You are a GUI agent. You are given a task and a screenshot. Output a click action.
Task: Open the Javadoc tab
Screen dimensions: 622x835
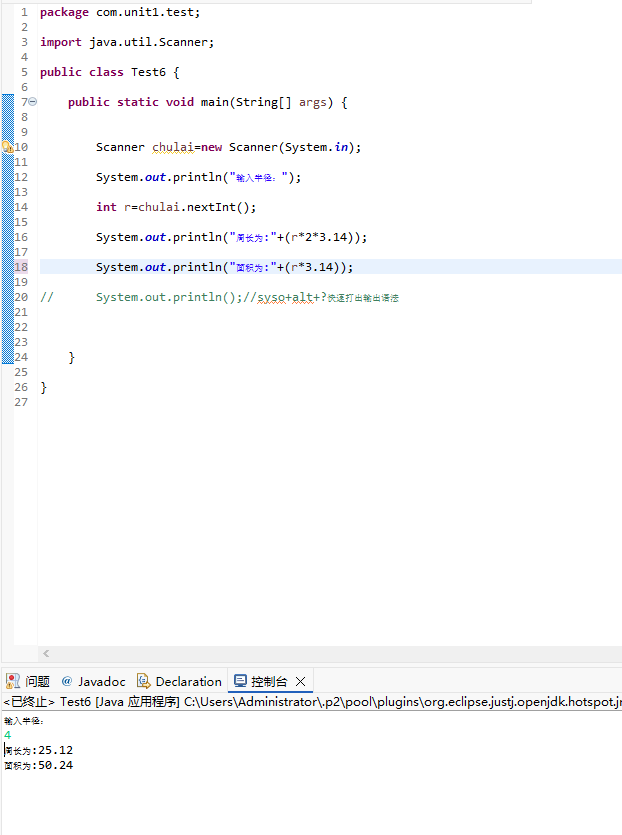[102, 681]
